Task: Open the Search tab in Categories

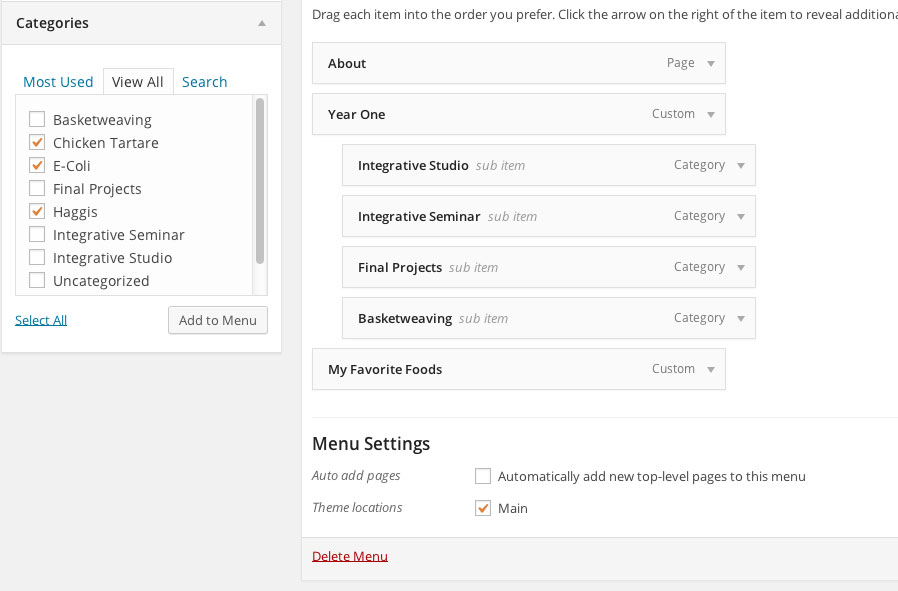Action: pyautogui.click(x=204, y=82)
